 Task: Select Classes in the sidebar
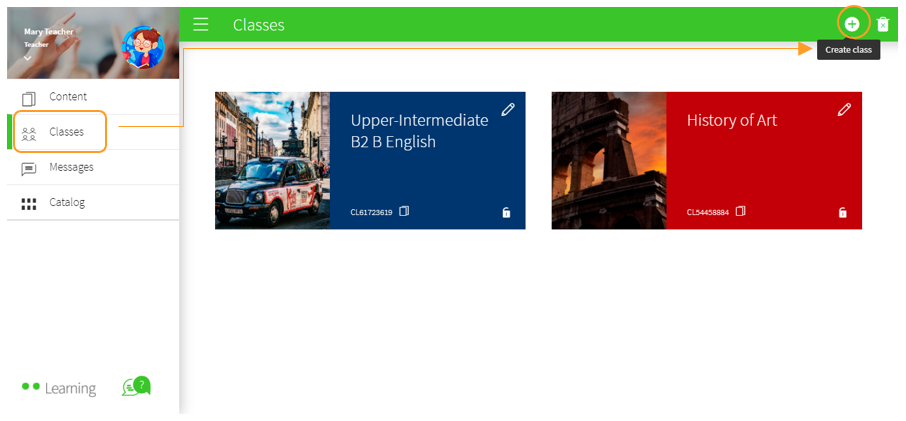66,132
